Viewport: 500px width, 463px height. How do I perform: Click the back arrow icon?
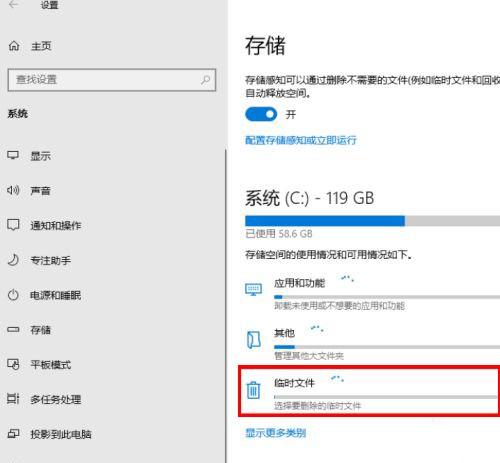(13, 5)
